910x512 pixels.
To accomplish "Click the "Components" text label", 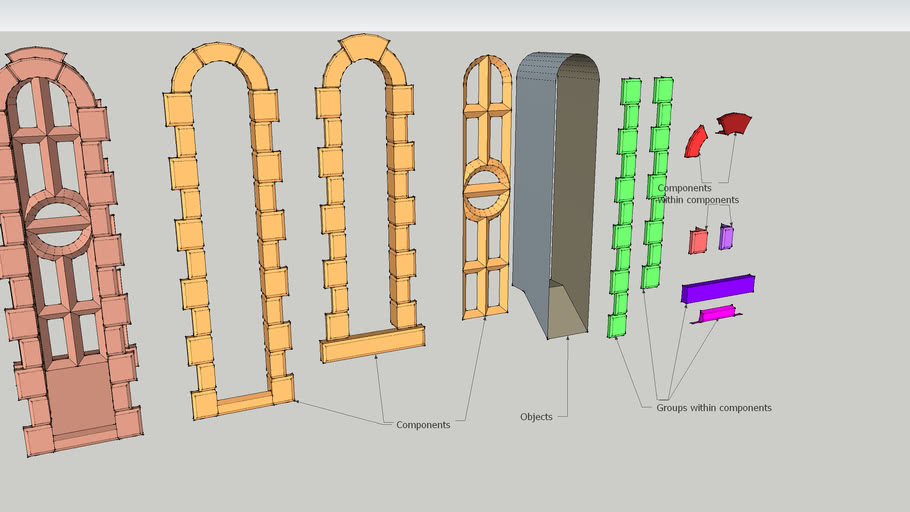I will click(423, 425).
